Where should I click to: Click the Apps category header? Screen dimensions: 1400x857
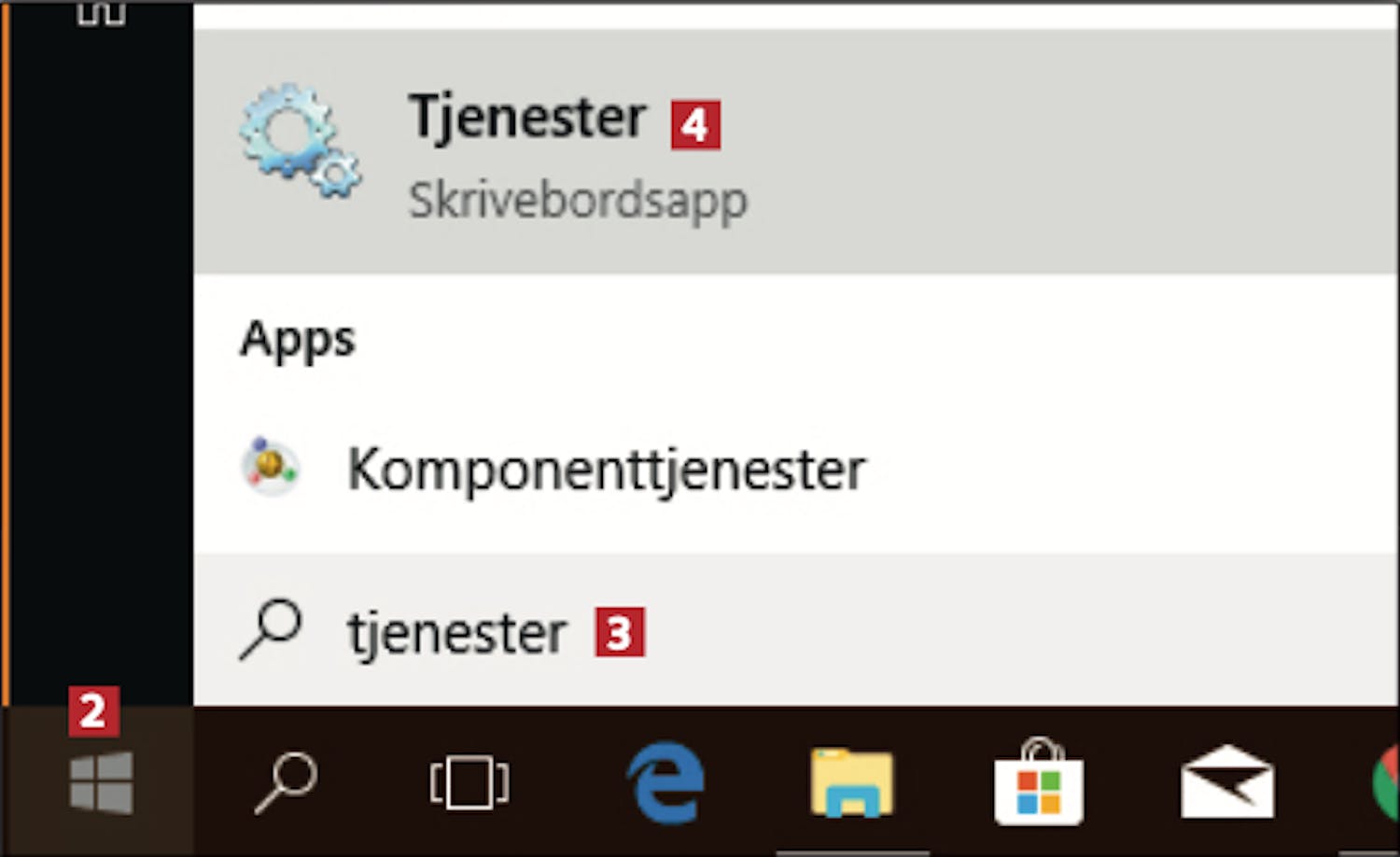tap(298, 340)
